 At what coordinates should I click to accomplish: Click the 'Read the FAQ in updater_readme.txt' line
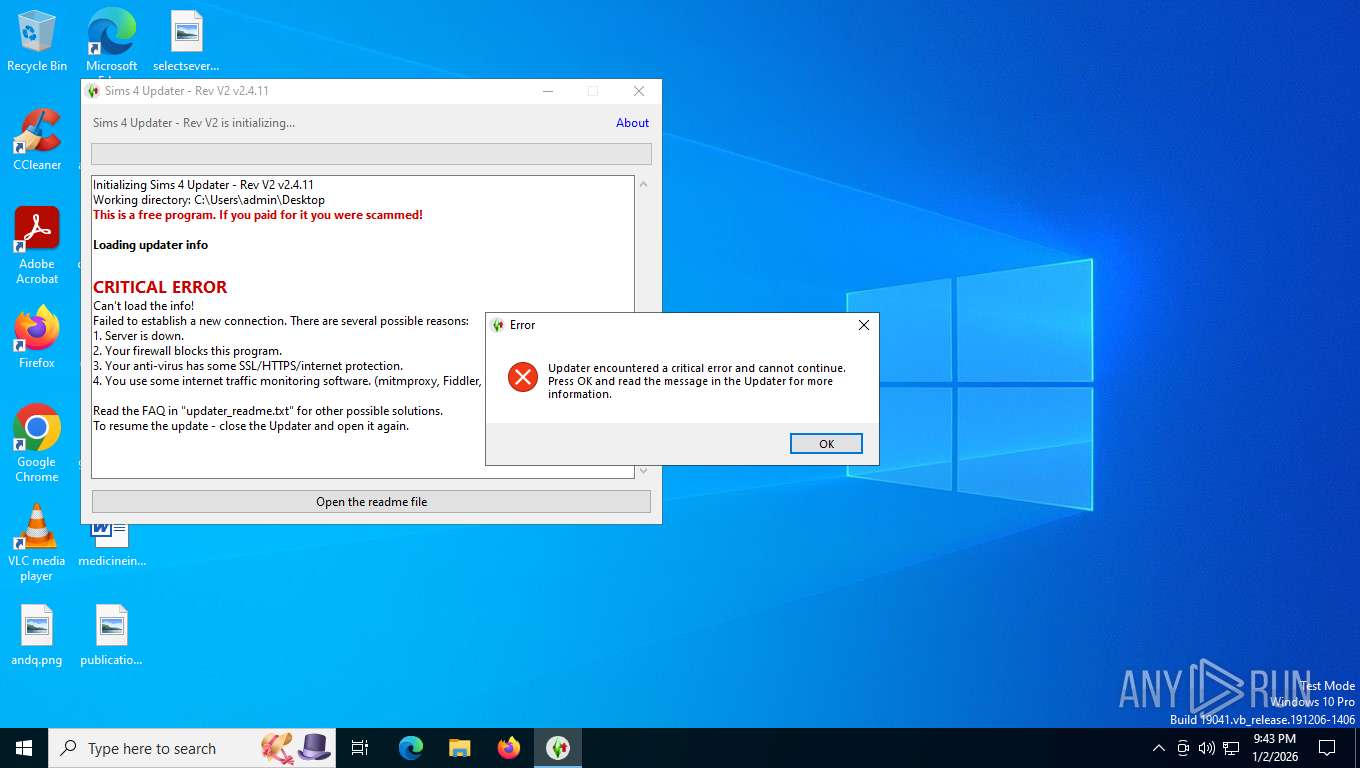[x=268, y=411]
